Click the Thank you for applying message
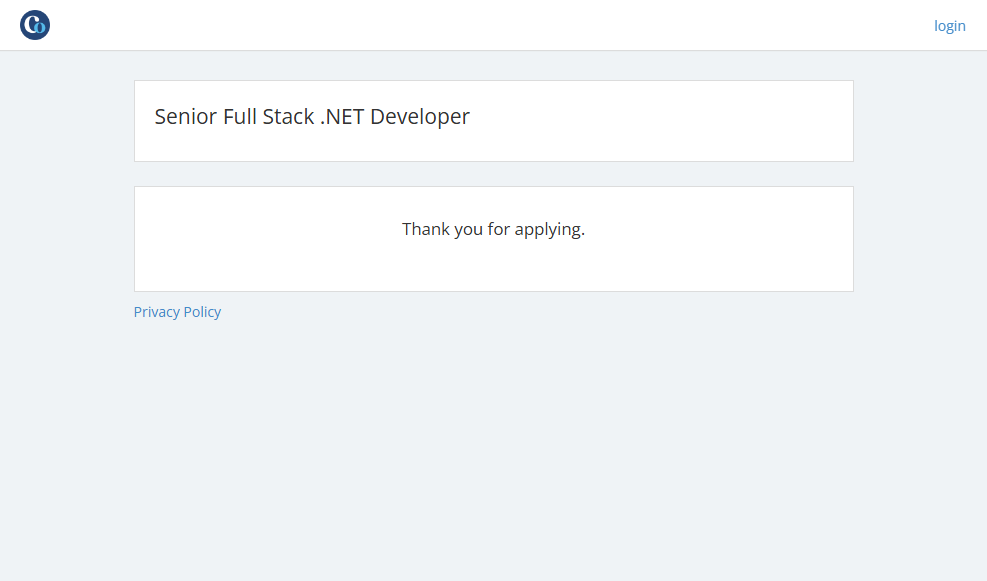 (x=493, y=229)
